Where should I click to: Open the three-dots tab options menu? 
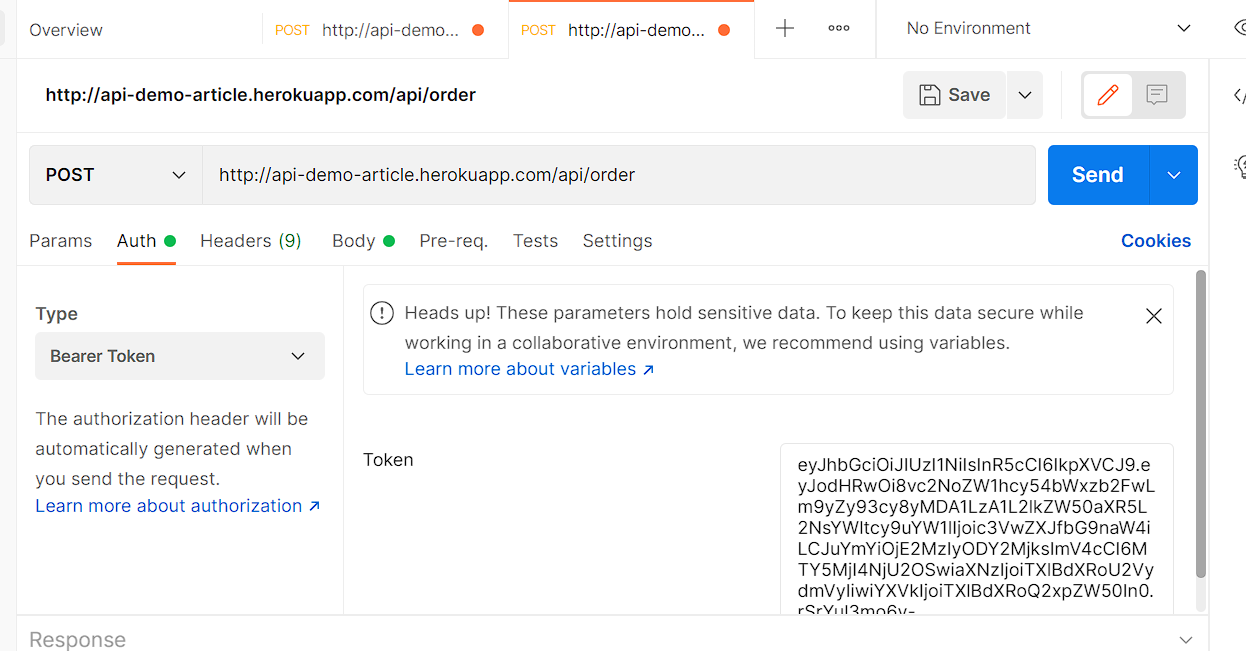pos(839,29)
